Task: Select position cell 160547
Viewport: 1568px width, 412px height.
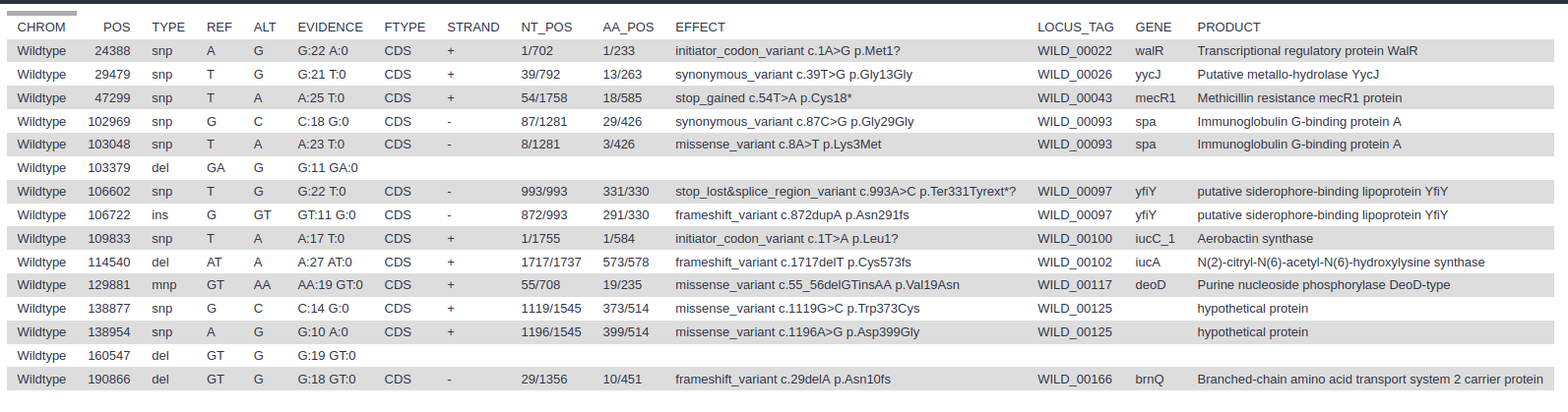Action: [108, 356]
